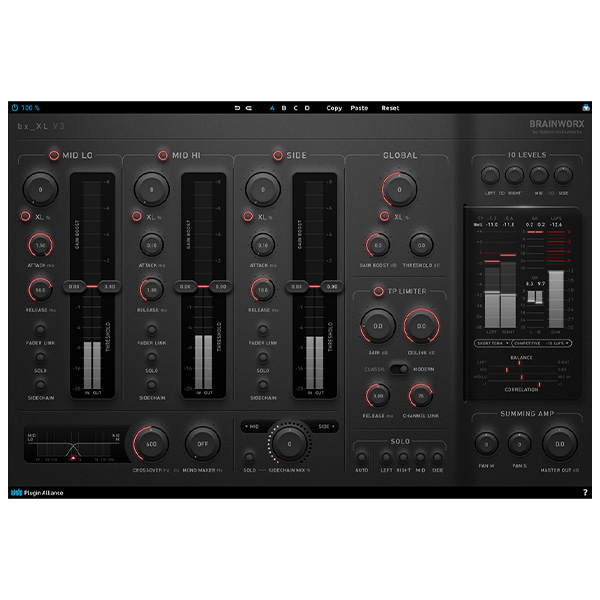Click the SIDE release knob
The image size is (600, 600).
pos(263,290)
